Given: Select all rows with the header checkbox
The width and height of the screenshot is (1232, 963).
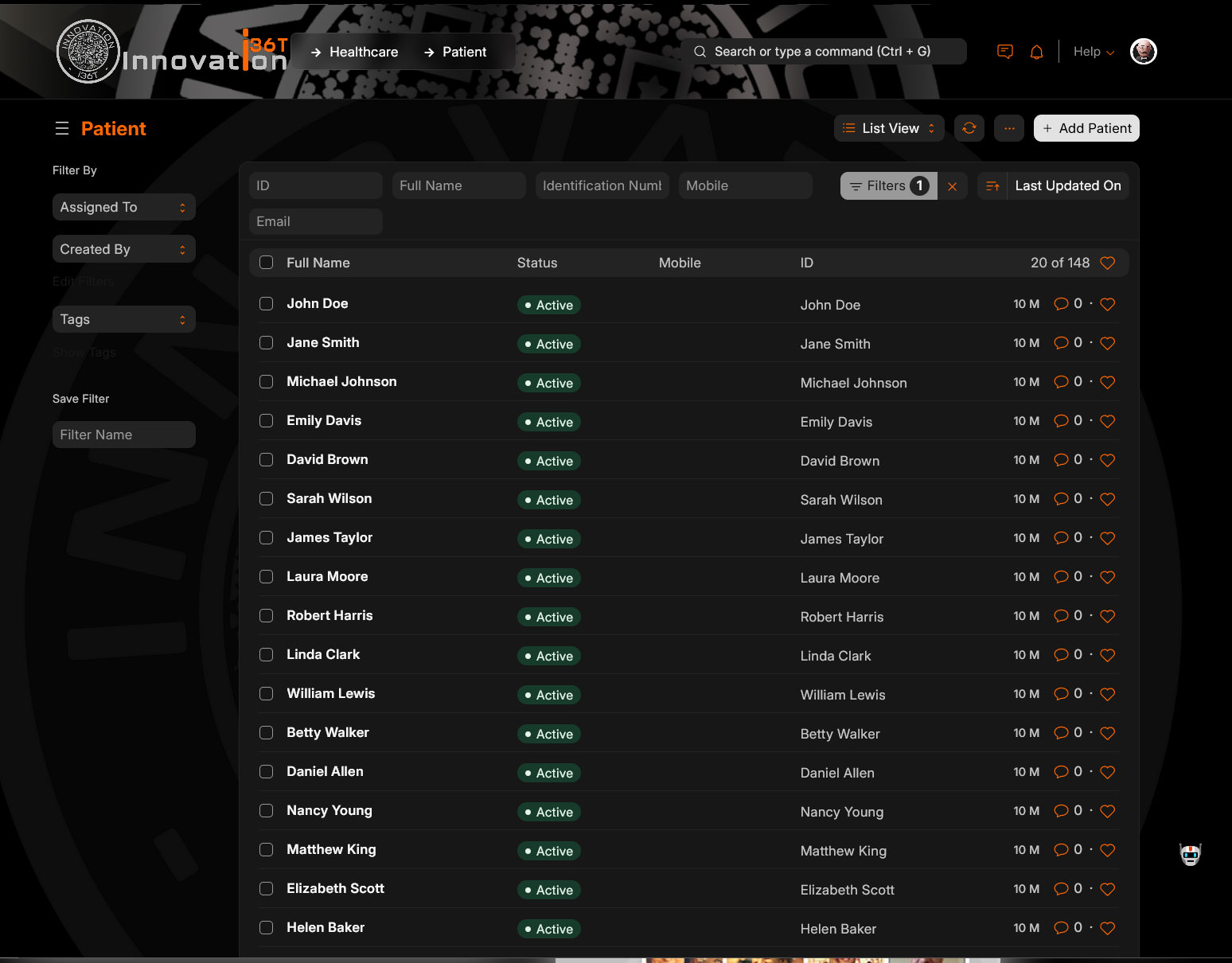Looking at the screenshot, I should point(267,263).
